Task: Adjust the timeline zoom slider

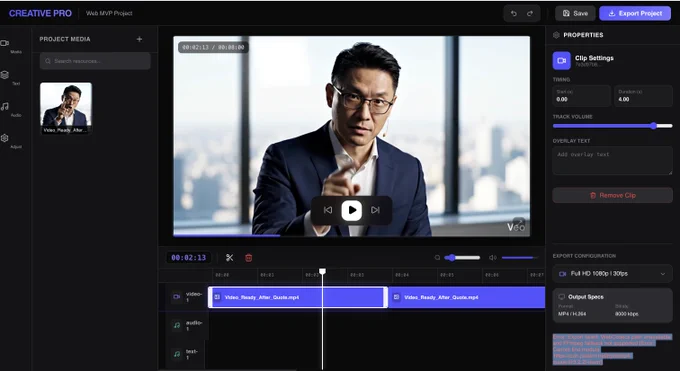Action: tap(462, 258)
